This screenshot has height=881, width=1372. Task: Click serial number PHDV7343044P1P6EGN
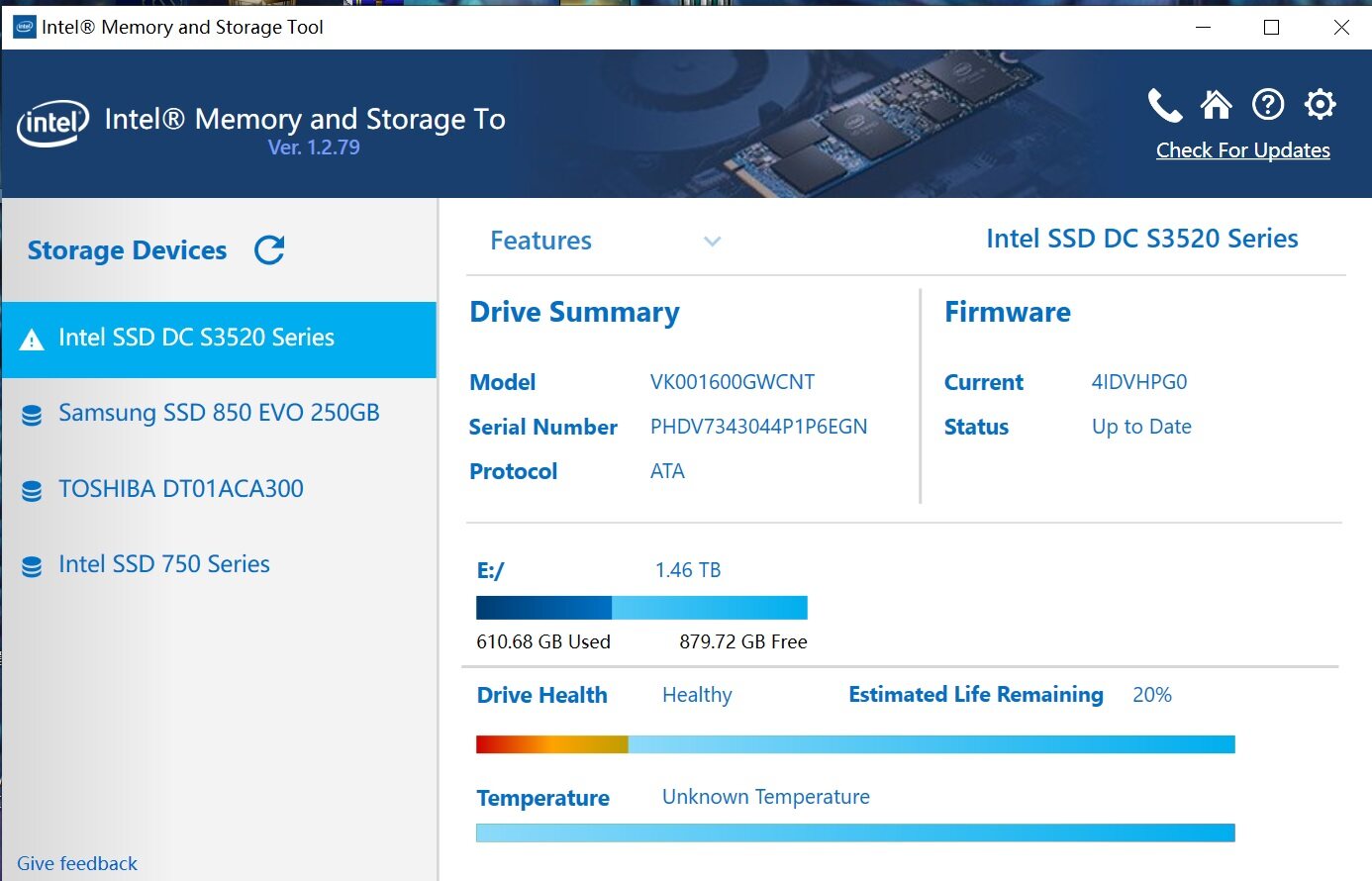coord(758,427)
